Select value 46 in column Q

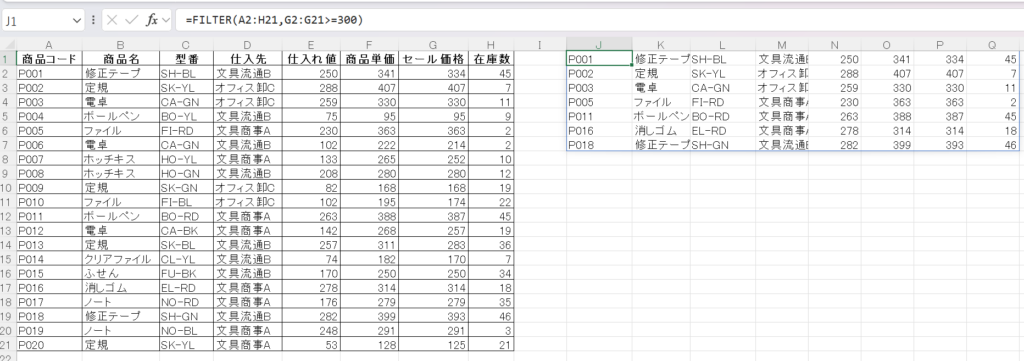[x=992, y=145]
